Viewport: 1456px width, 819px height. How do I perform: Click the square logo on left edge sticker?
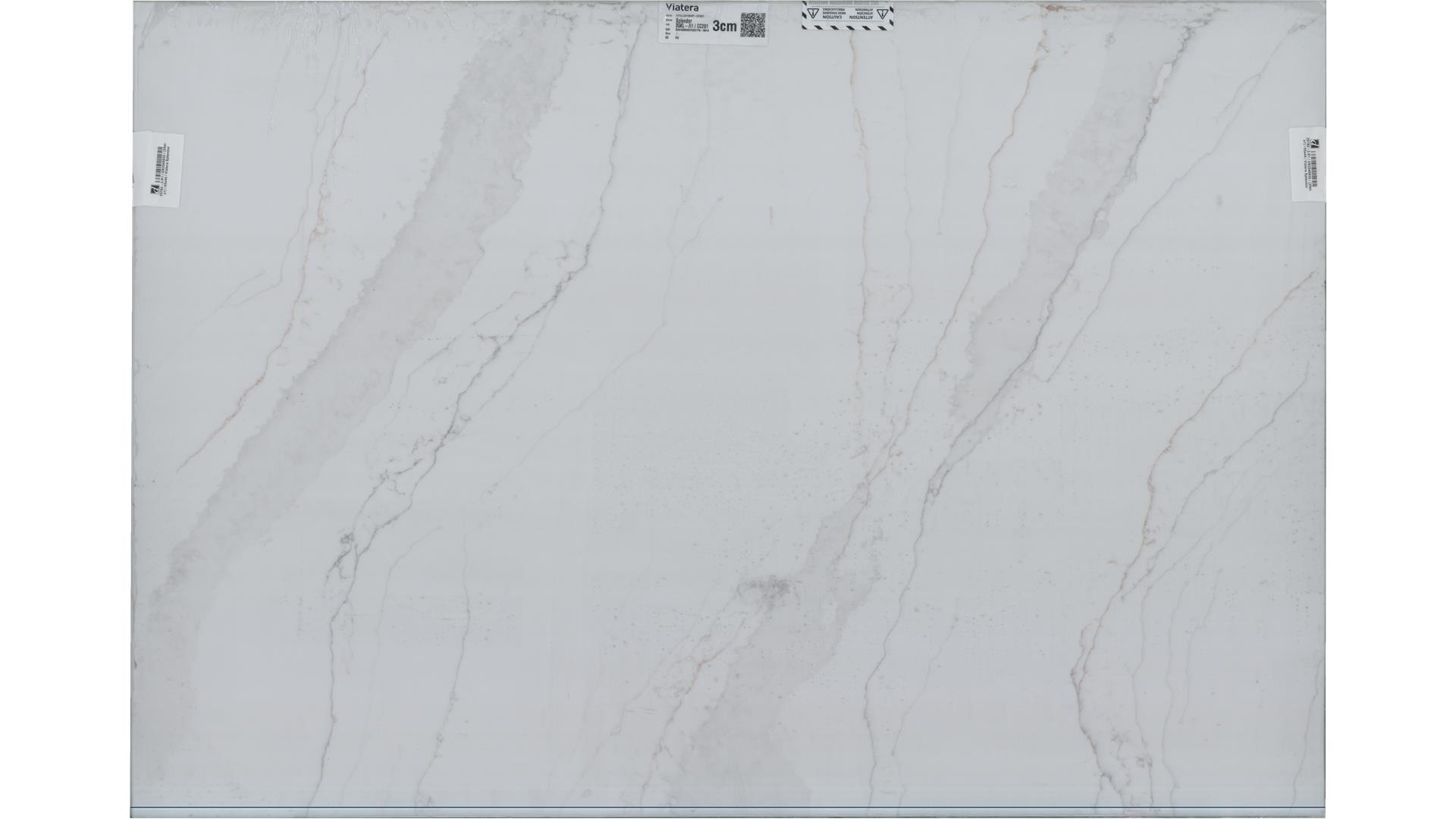155,189
